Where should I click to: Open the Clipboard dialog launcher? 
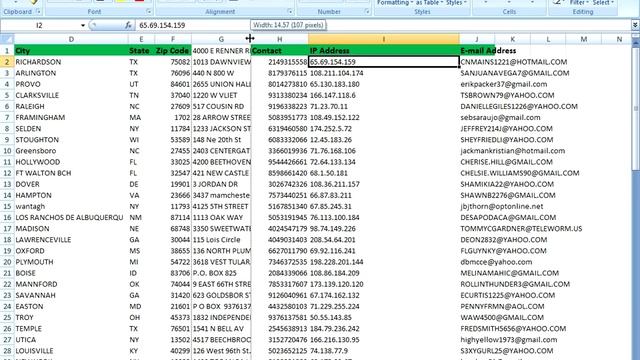coord(38,12)
